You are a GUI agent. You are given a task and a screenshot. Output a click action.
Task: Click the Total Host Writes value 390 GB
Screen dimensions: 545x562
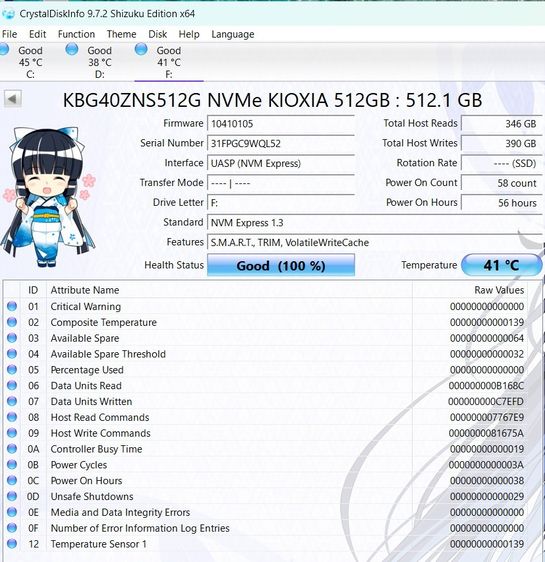tap(502, 144)
